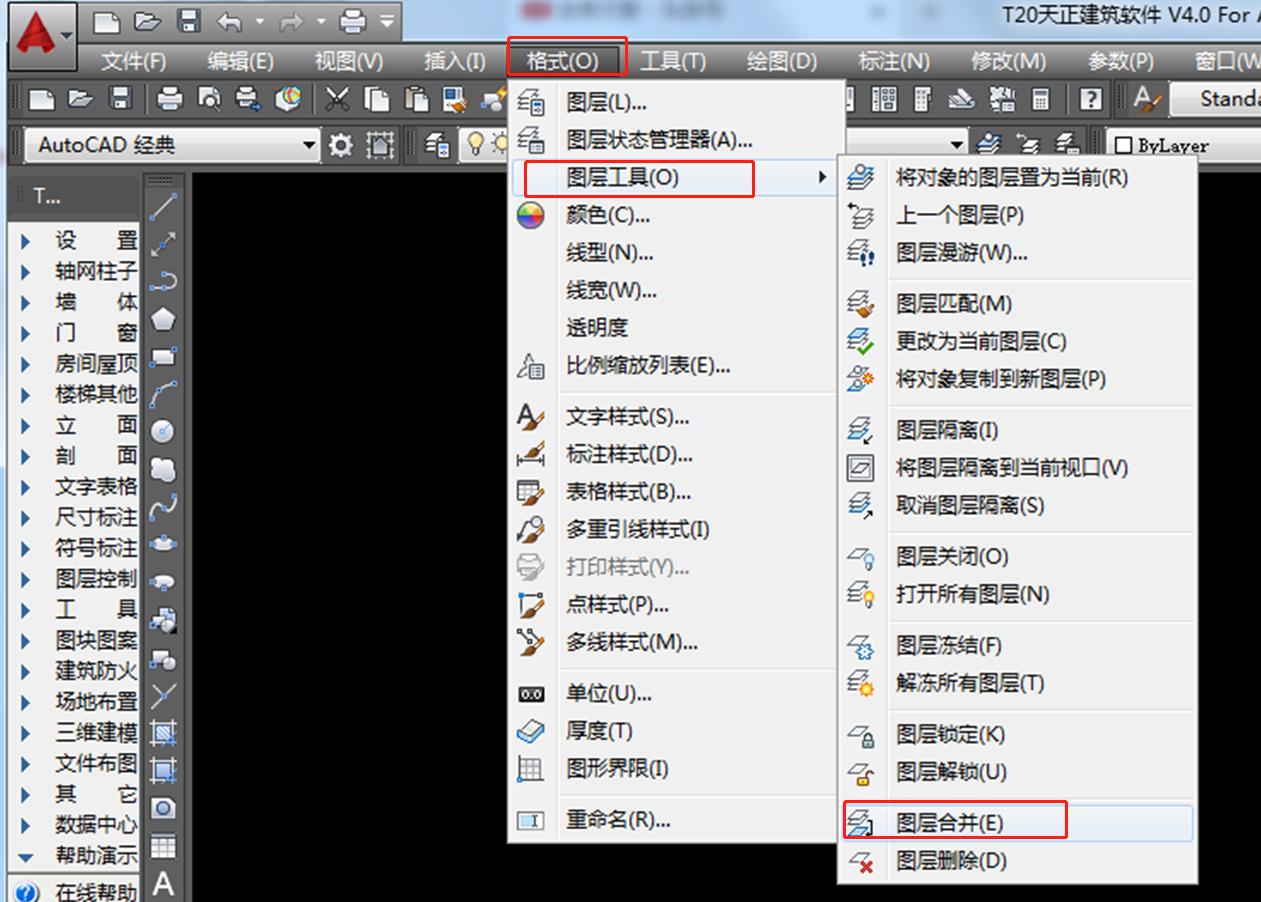
Task: Click the Save icon in the standard toolbar
Action: (119, 98)
